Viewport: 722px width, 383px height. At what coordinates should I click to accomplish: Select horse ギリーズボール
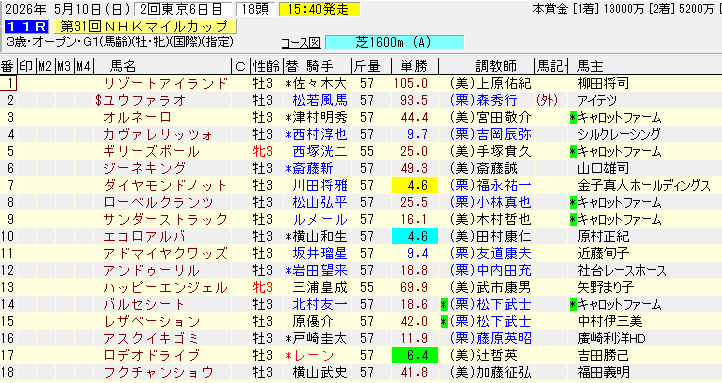pos(151,151)
